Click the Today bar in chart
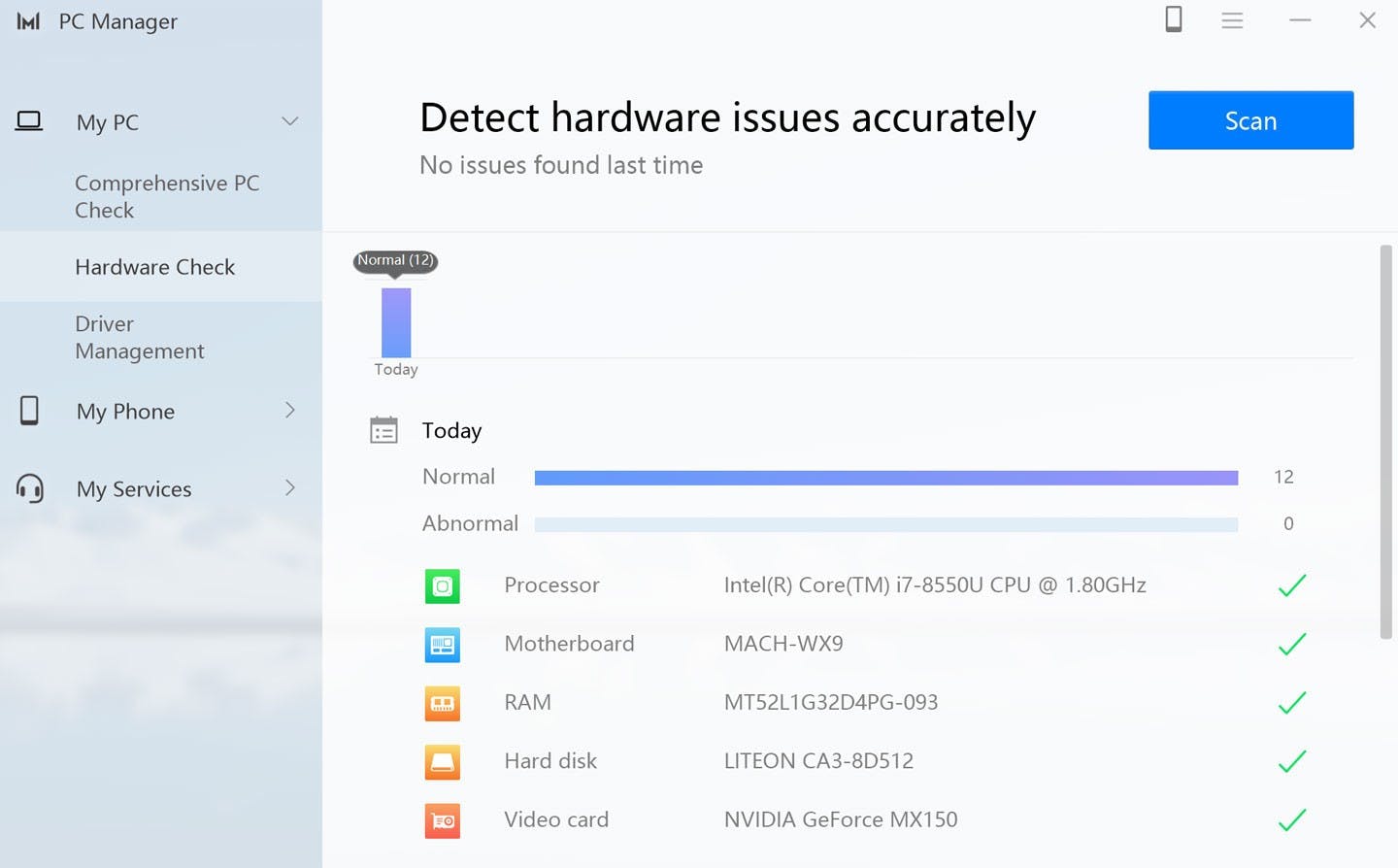 coord(396,322)
